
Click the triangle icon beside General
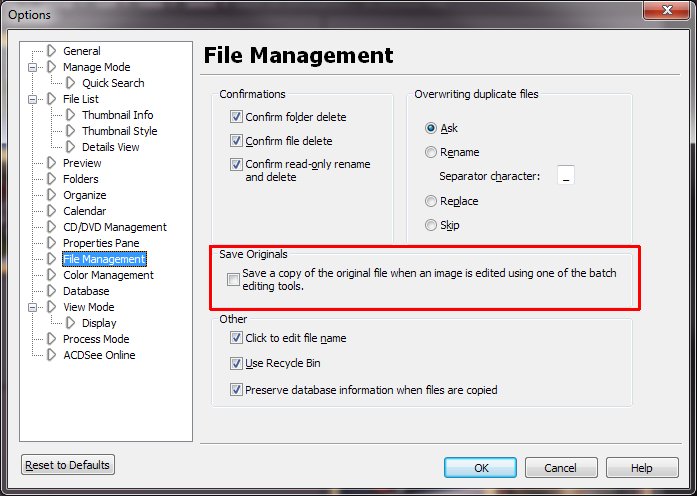(52, 51)
